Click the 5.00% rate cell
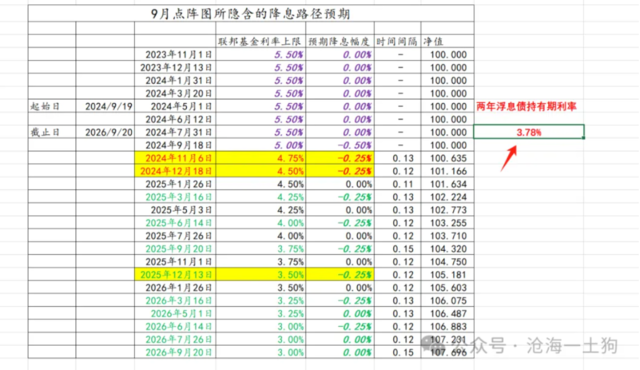 [260, 145]
